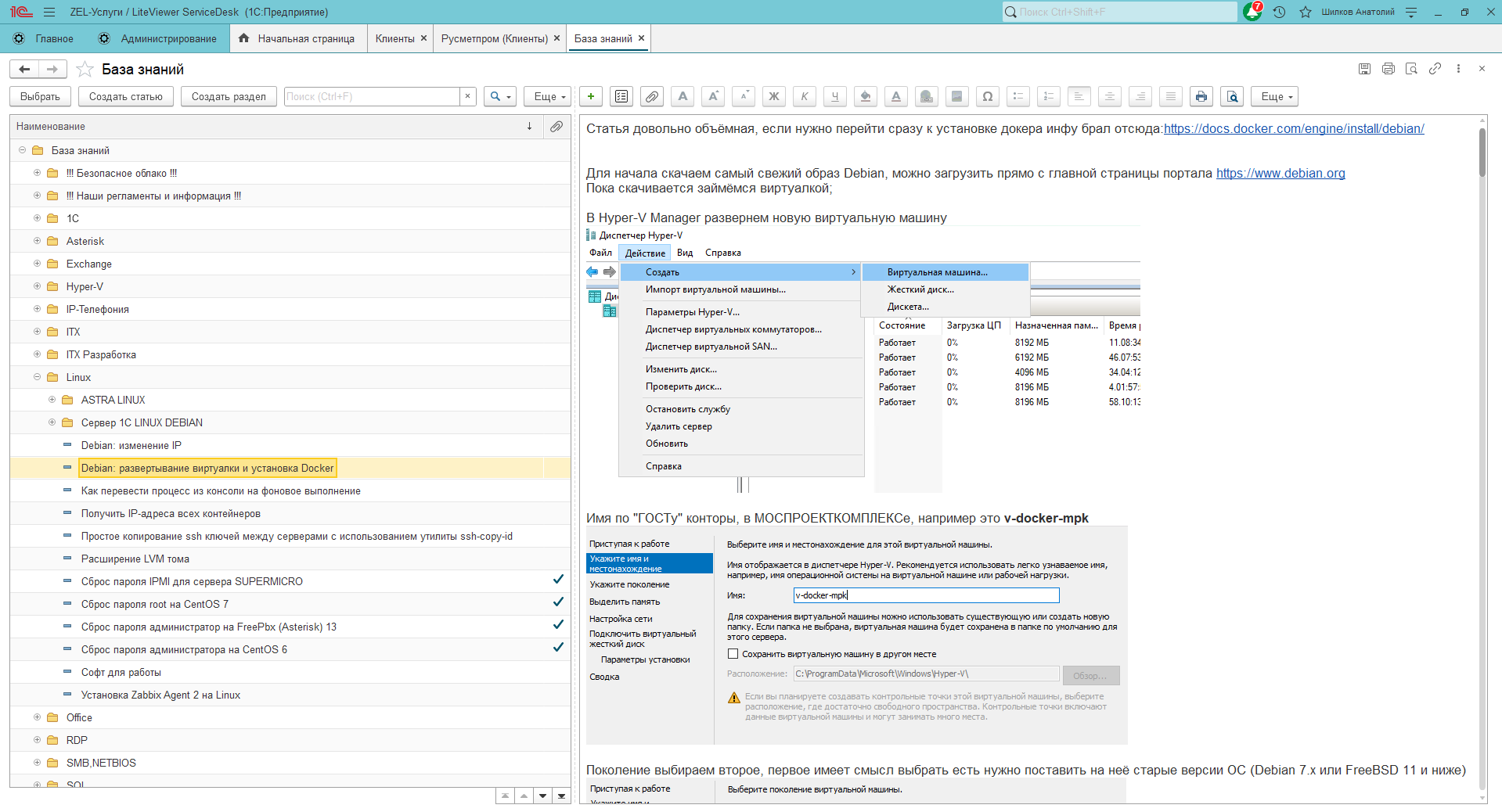Toggle bold (Ж) formatting
Image resolution: width=1502 pixels, height=812 pixels.
pyautogui.click(x=774, y=96)
